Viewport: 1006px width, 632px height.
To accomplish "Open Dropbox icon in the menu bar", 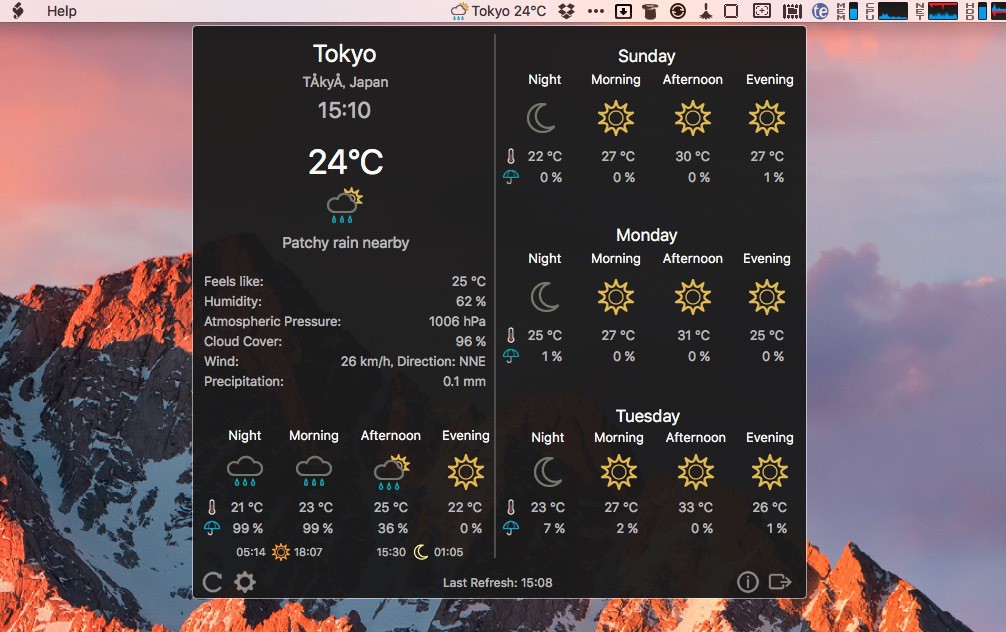I will tap(566, 11).
